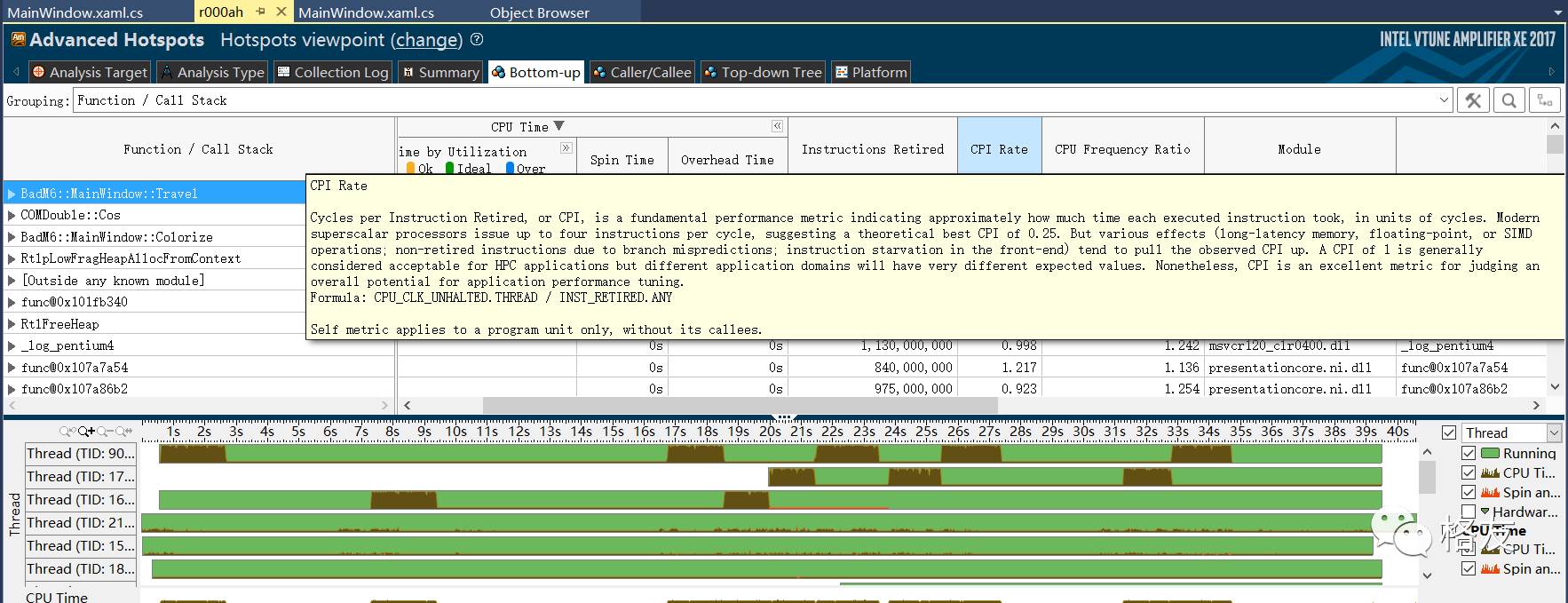This screenshot has width=1568, height=603.
Task: Click the tab overflow arrow at top right
Action: pyautogui.click(x=1557, y=12)
